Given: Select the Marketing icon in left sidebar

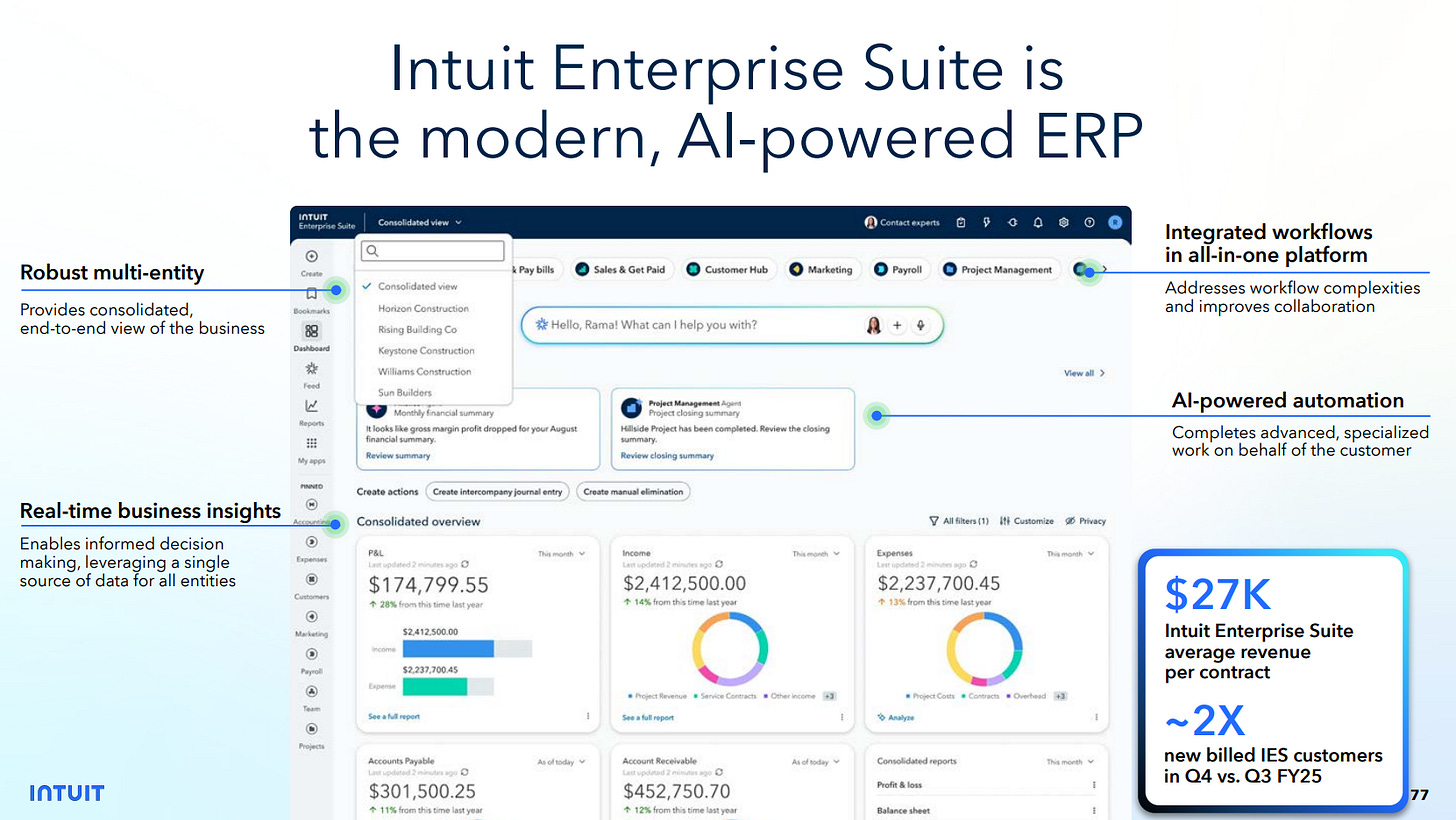Looking at the screenshot, I should (312, 617).
